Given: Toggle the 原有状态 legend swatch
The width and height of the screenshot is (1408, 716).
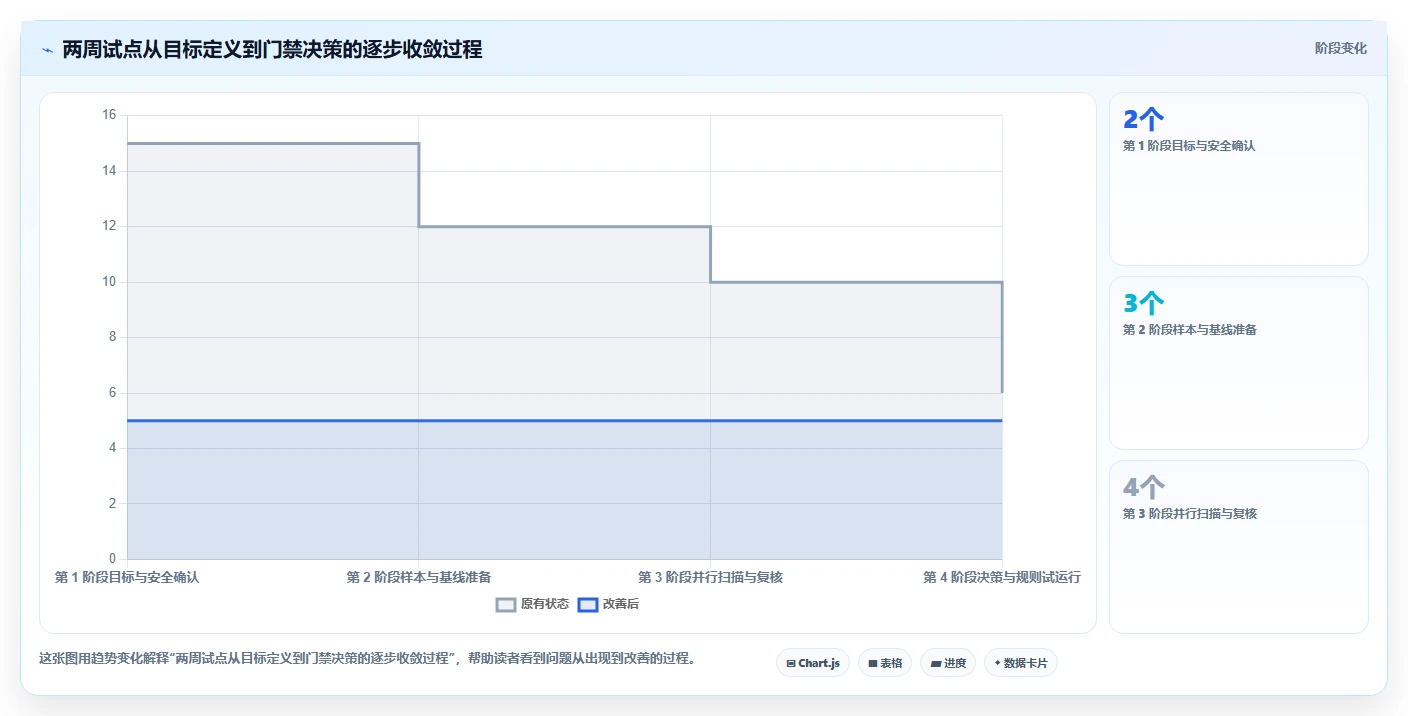Looking at the screenshot, I should [x=506, y=604].
